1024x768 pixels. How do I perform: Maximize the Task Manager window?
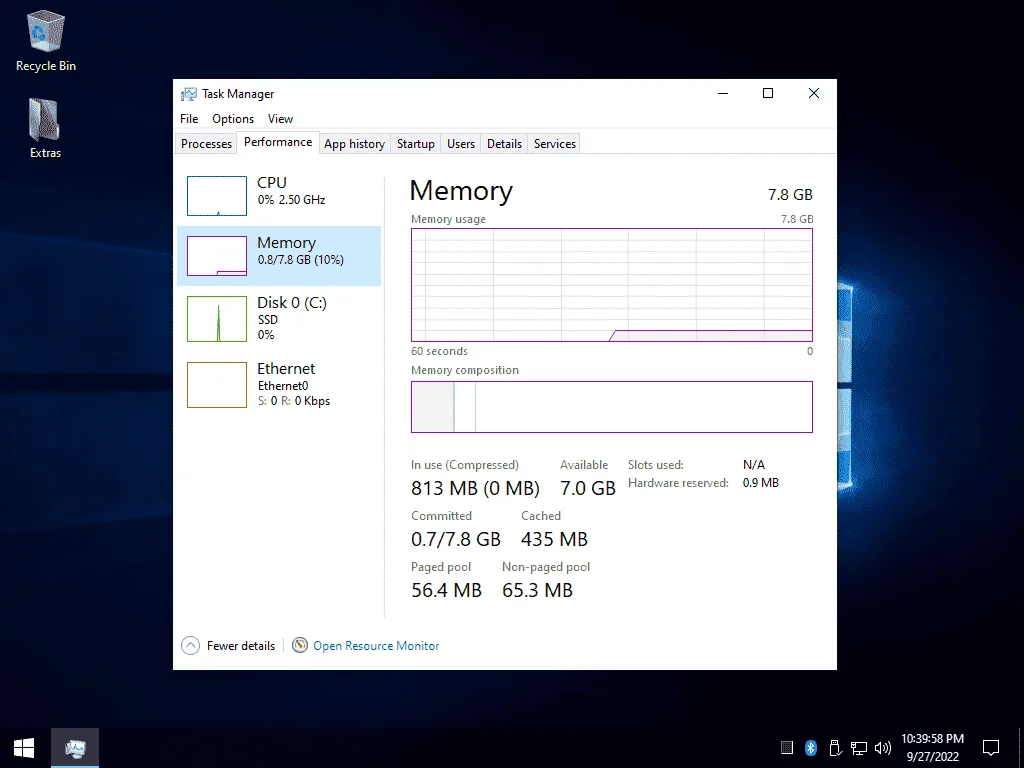(768, 93)
